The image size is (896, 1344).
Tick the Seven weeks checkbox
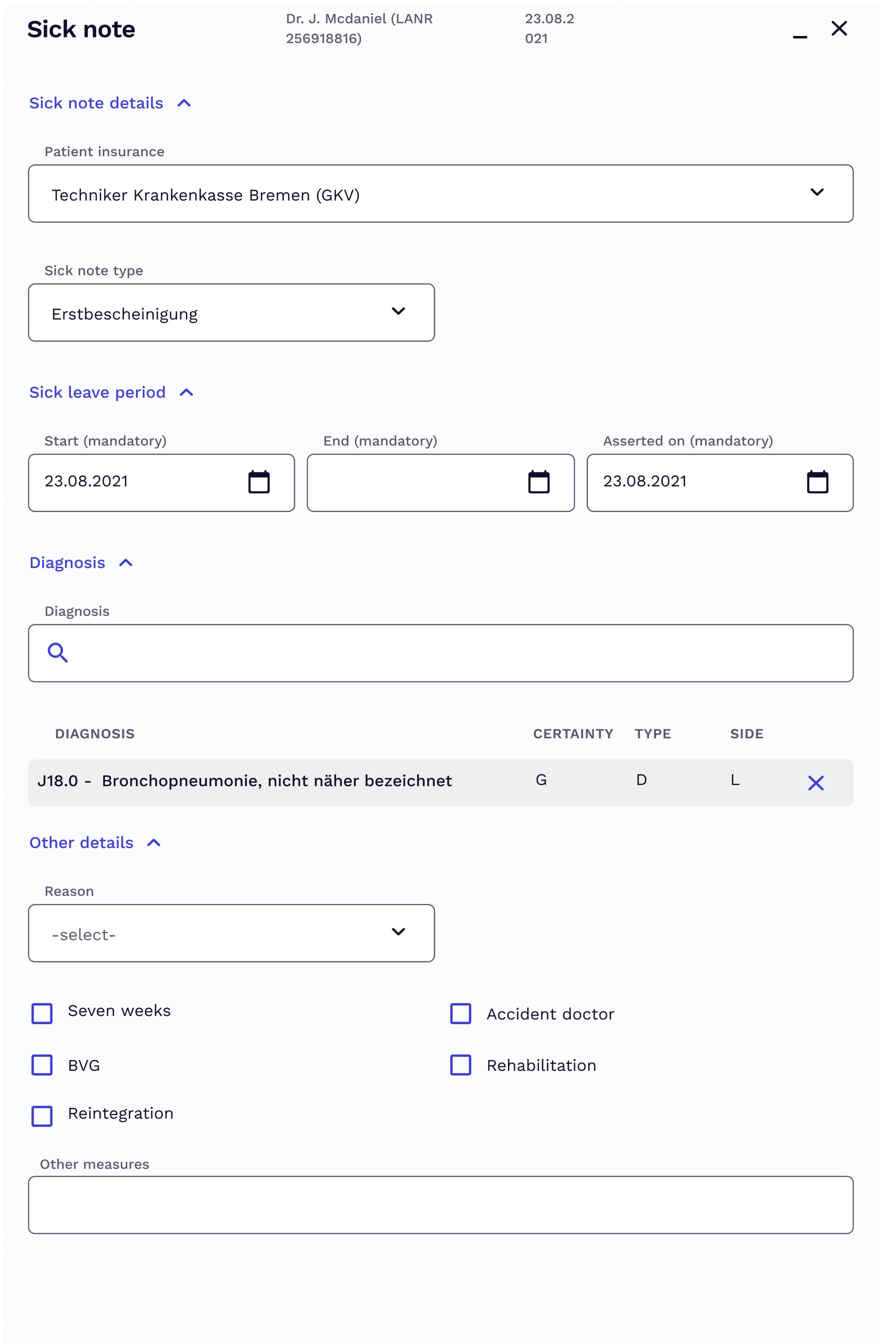42,1014
